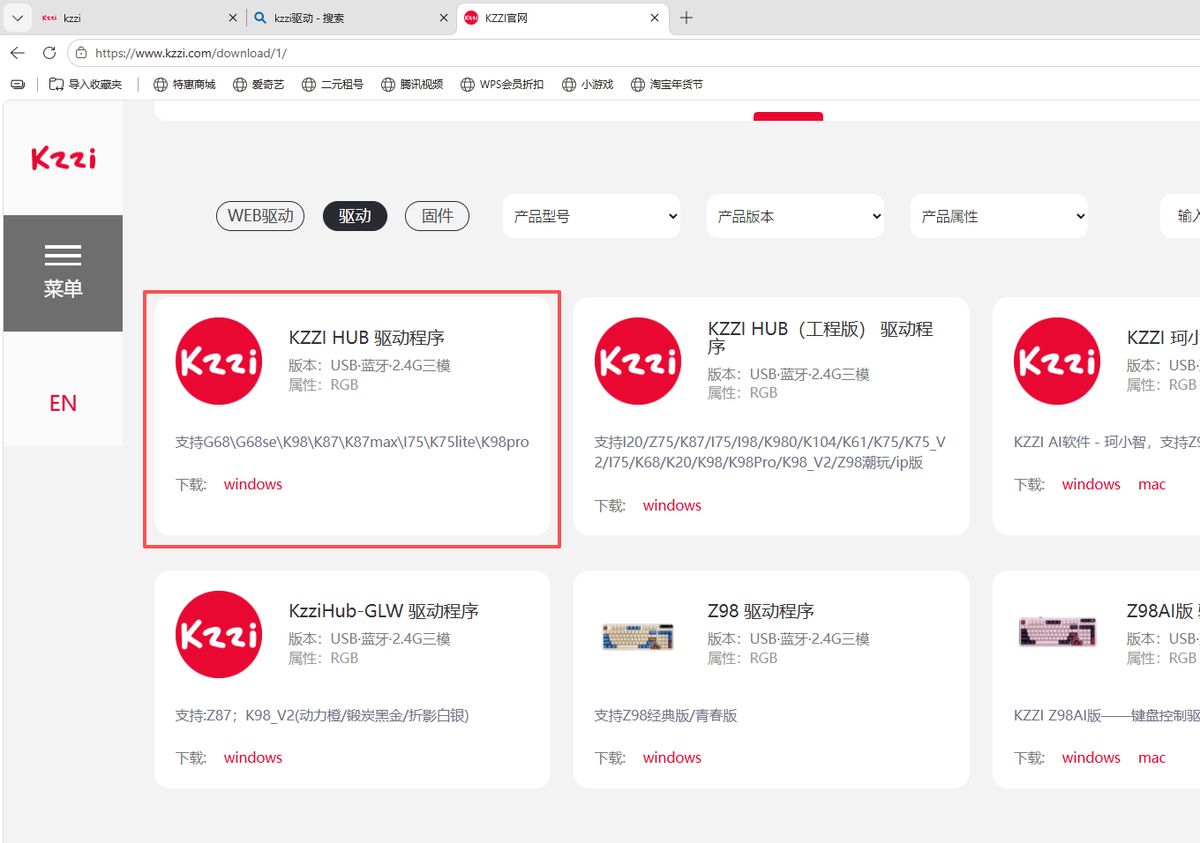
Task: Click KzziHub-GLW 驱动程序 title
Action: (x=384, y=610)
